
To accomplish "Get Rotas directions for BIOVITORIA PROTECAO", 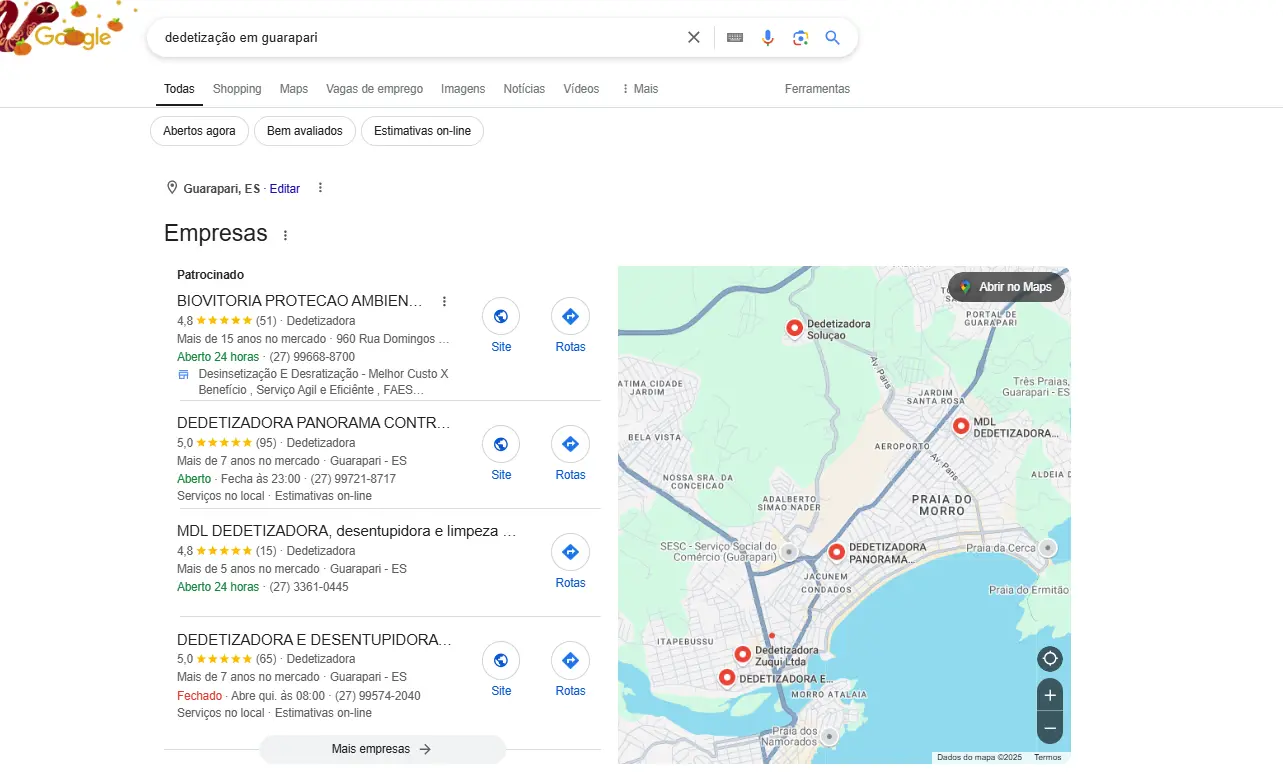I will pos(570,317).
